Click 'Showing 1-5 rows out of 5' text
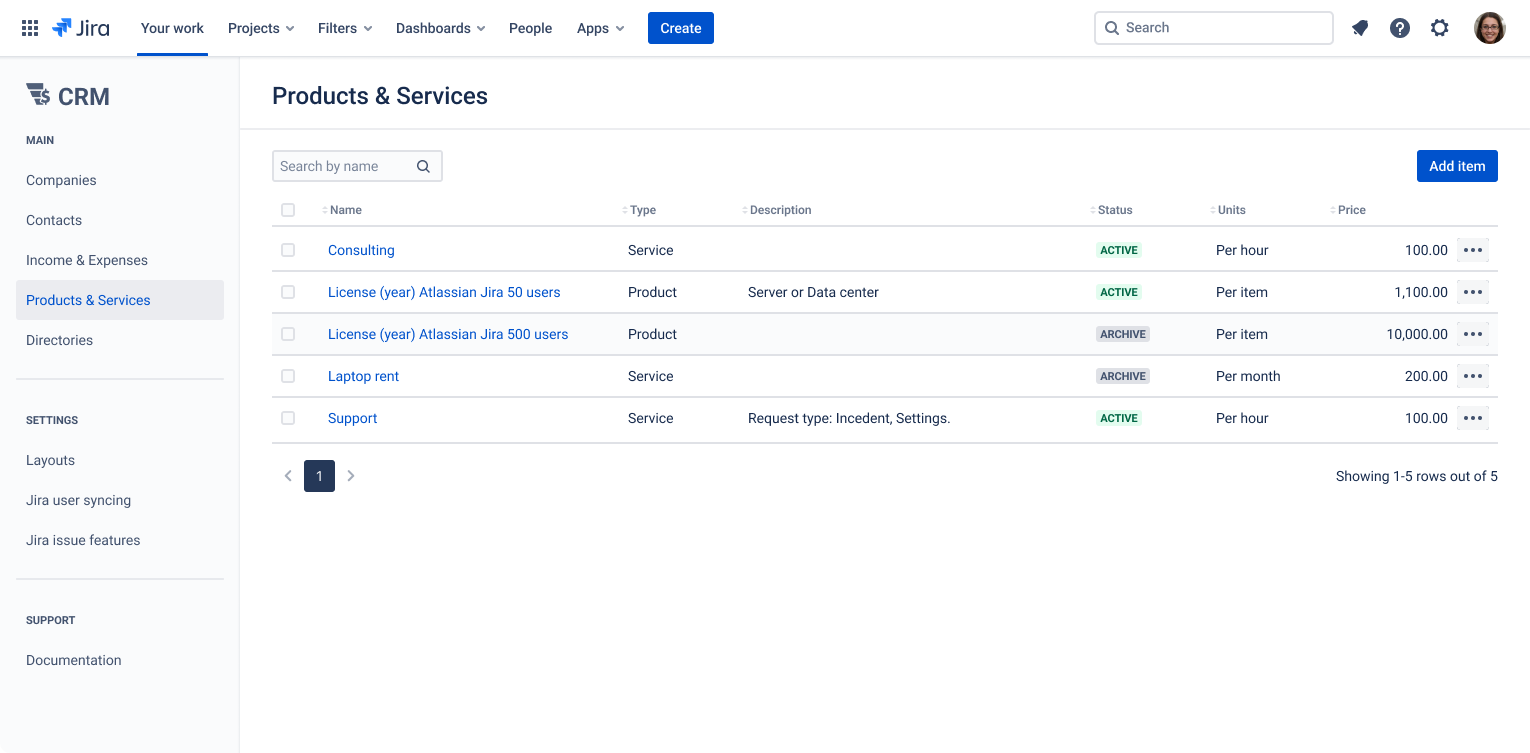The image size is (1530, 753). pos(1417,476)
